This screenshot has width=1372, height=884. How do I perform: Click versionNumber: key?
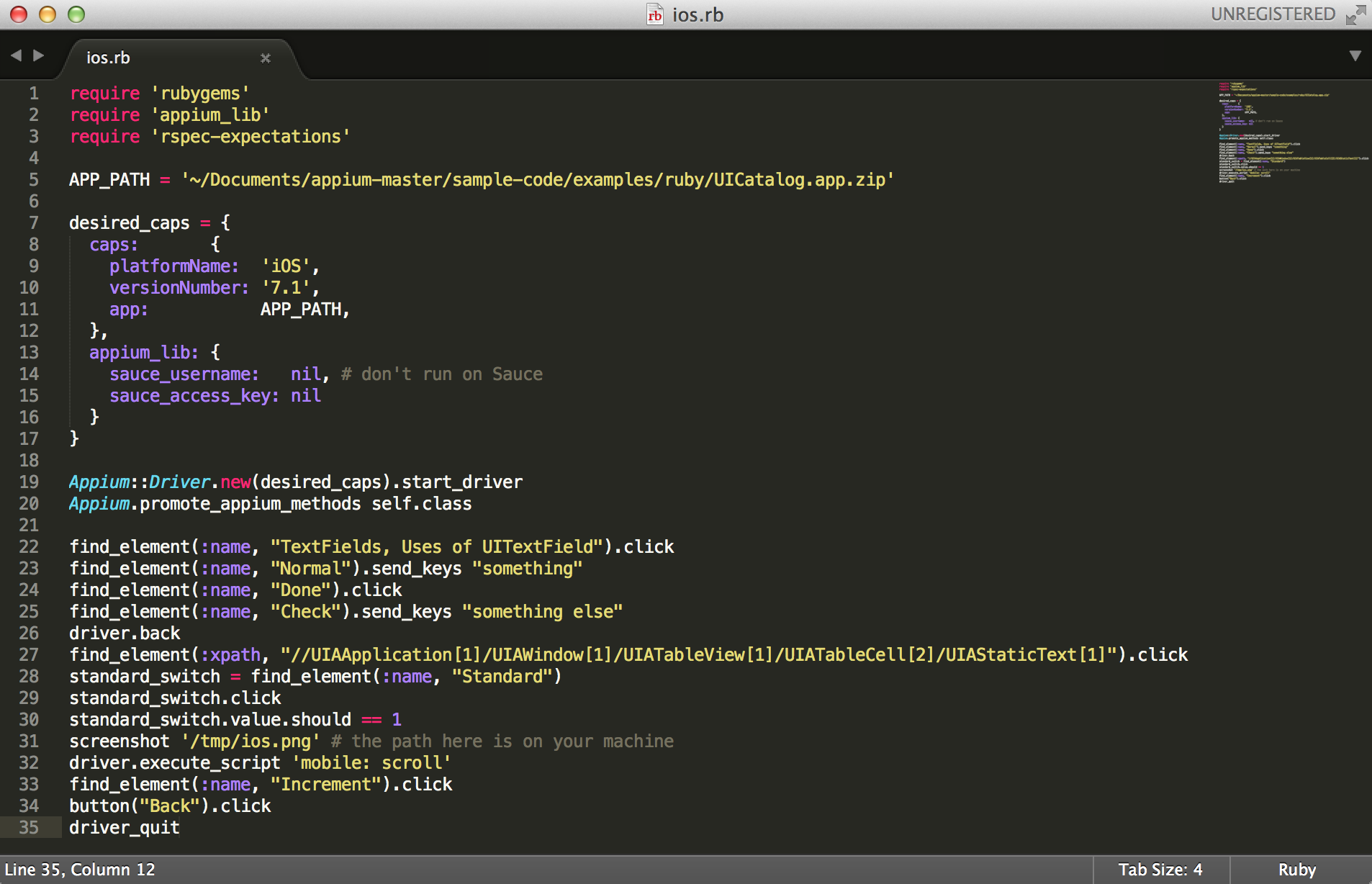[179, 288]
